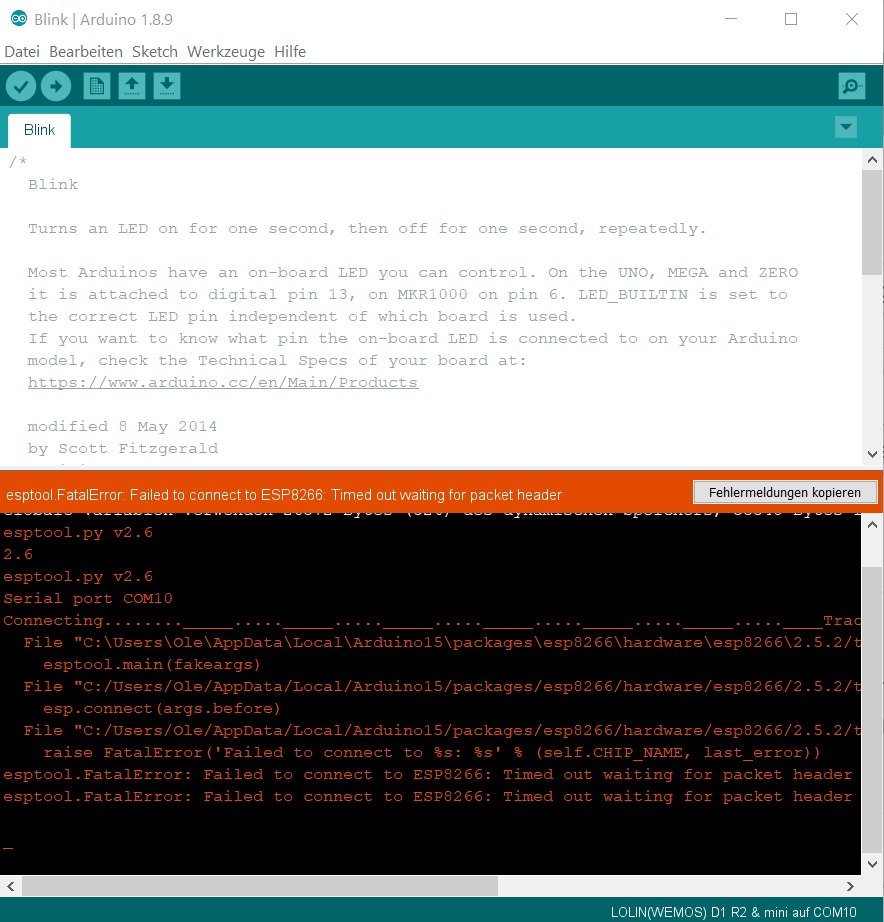
Task: Expand the tab options dropdown arrow
Action: (846, 127)
